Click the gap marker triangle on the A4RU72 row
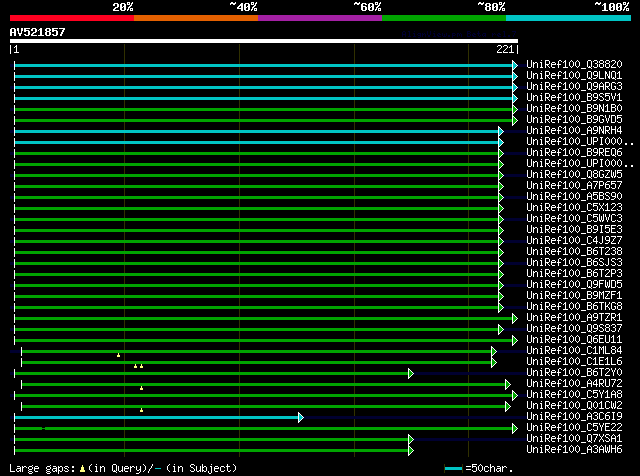Screen dimensions: 640x476 point(142,388)
